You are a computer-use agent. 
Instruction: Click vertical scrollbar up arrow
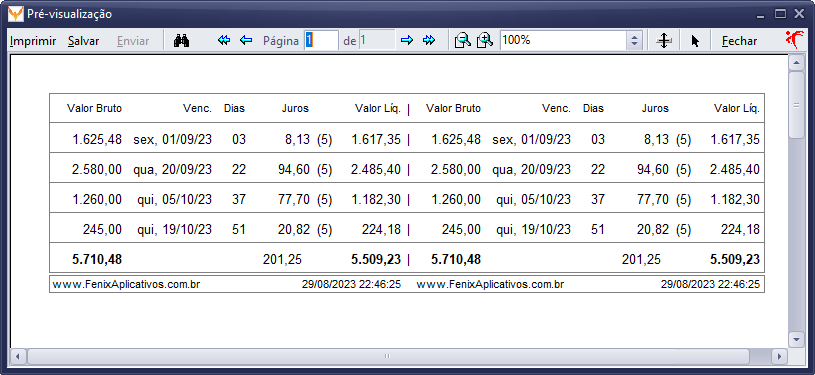point(796,63)
